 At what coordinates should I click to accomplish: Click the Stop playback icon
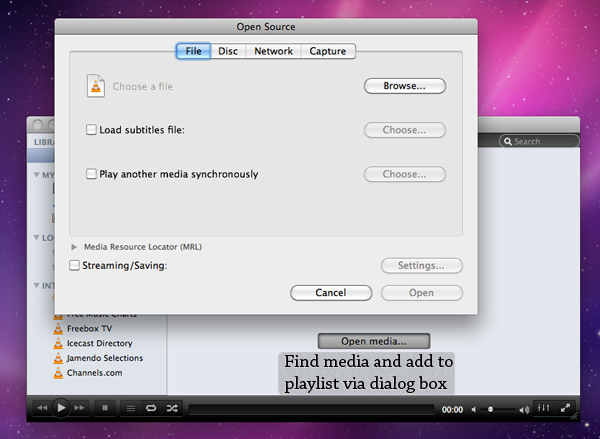(105, 408)
